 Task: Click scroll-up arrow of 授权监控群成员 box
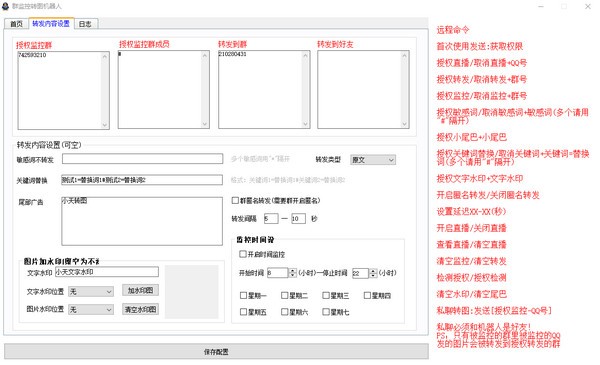205,56
